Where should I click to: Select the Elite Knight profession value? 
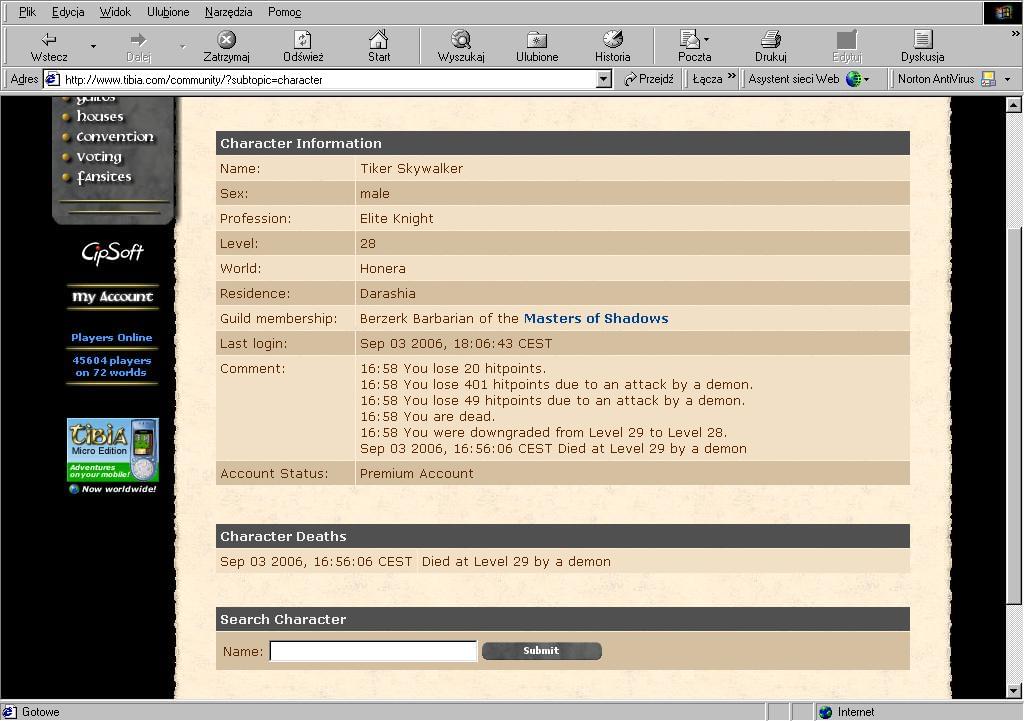pos(396,219)
